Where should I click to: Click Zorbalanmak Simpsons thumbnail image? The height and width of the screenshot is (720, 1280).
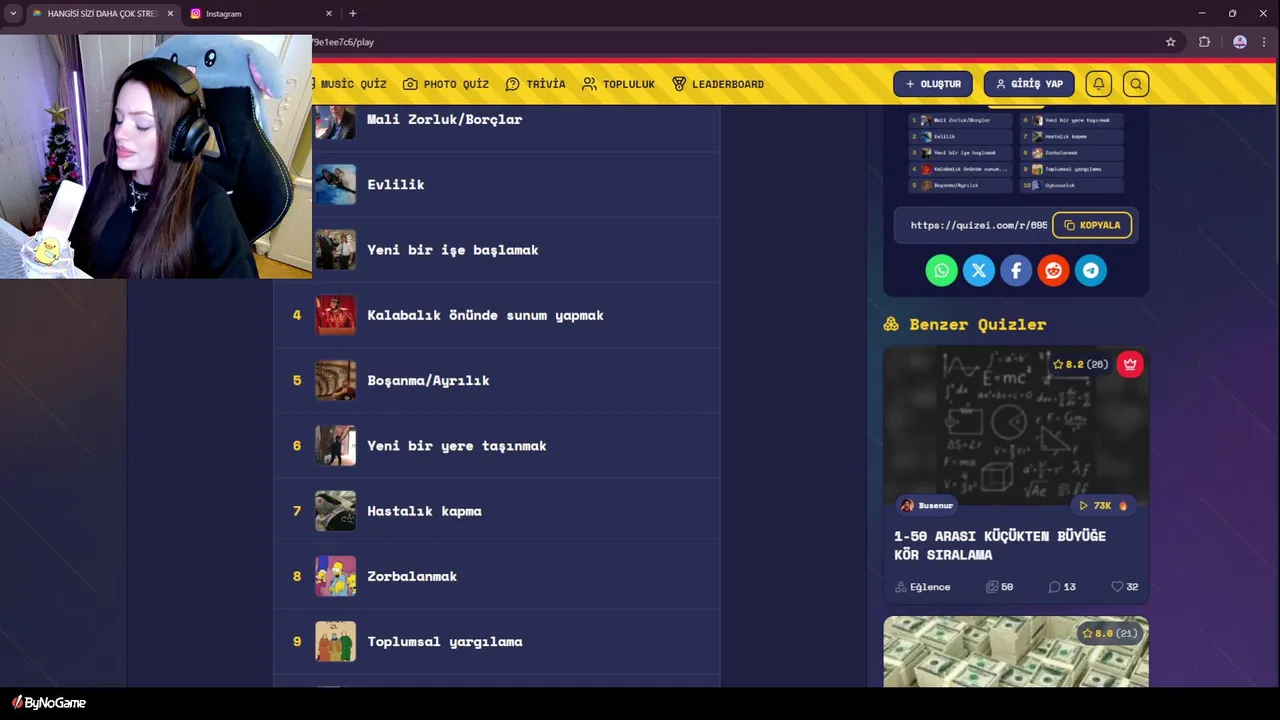pos(335,576)
